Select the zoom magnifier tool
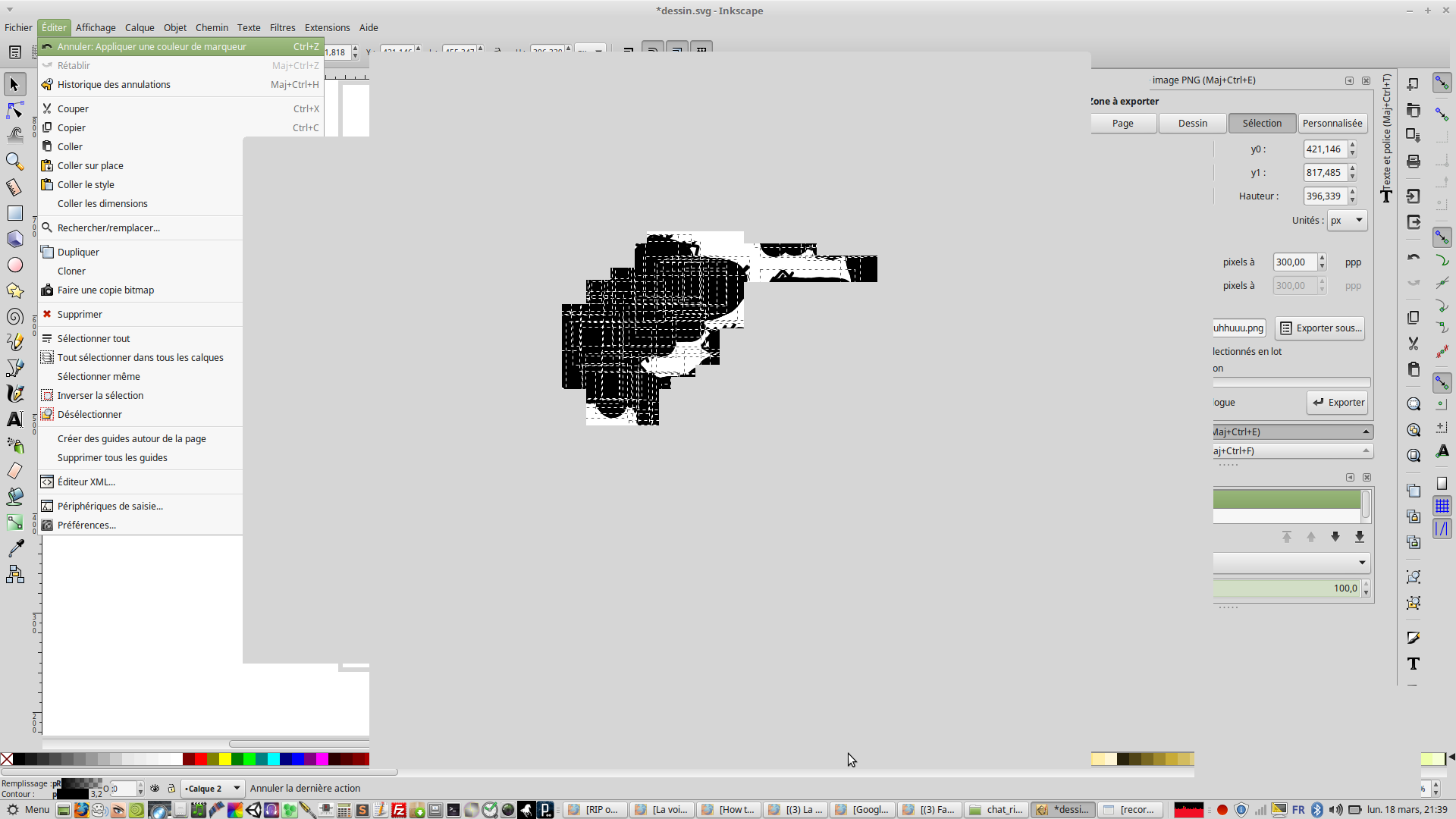Image resolution: width=1456 pixels, height=819 pixels. tap(14, 162)
